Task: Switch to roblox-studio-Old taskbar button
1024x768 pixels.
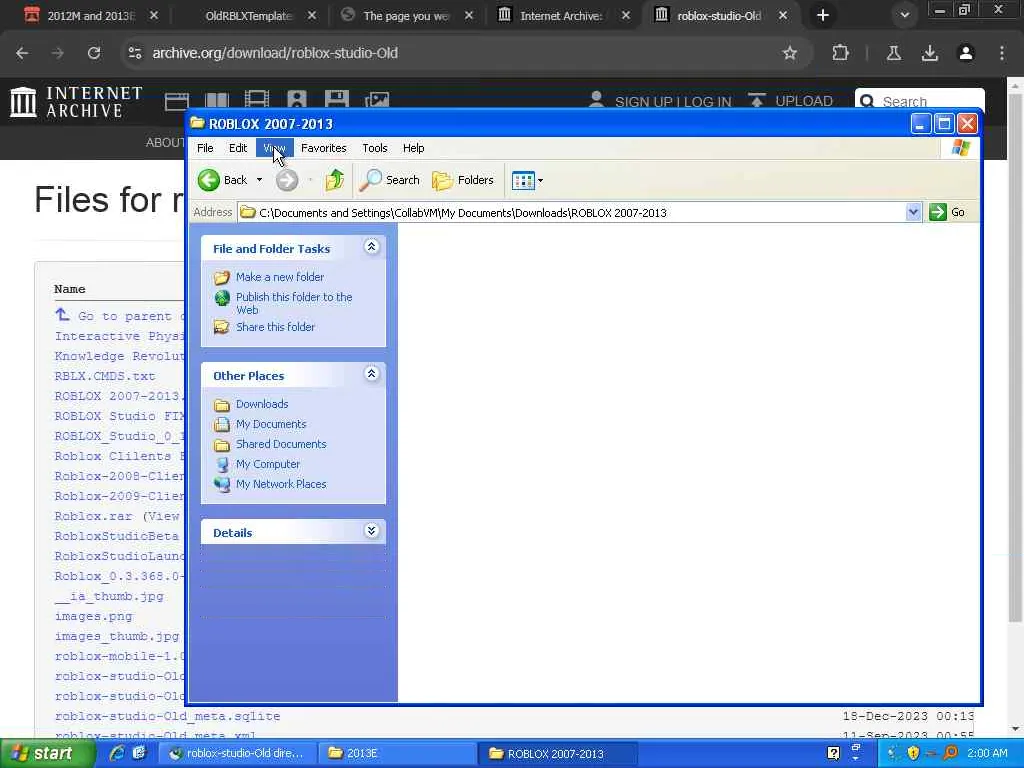Action: [x=238, y=754]
